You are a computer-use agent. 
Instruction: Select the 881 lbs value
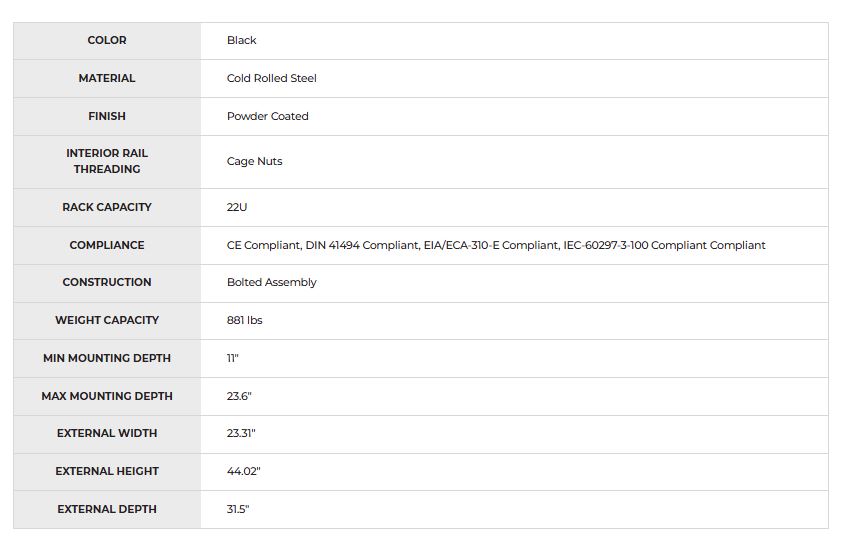pos(245,320)
